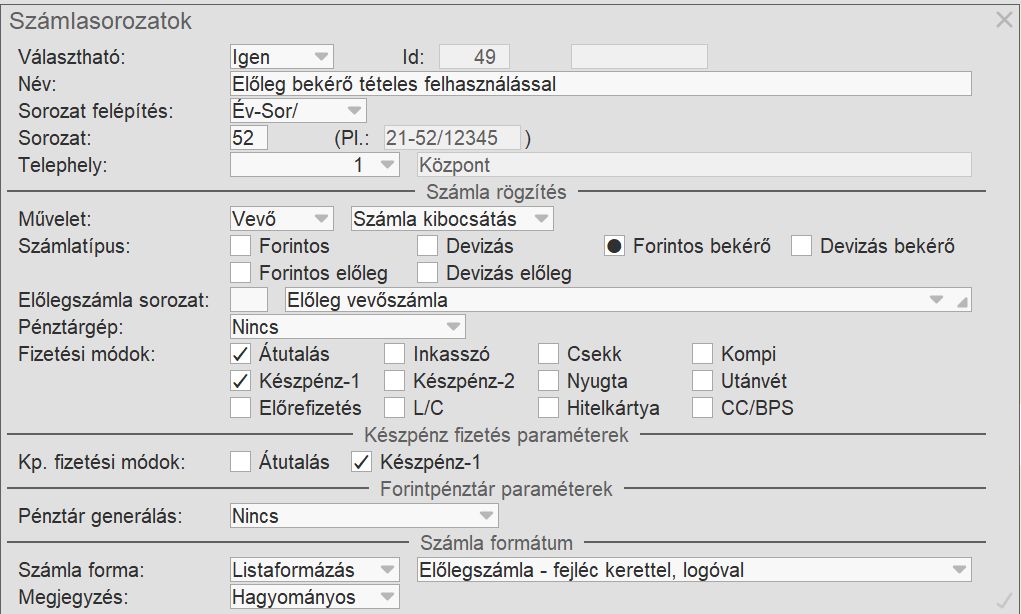Open the Művelet Vevő dropdown
The width and height of the screenshot is (1021, 614).
pyautogui.click(x=321, y=219)
